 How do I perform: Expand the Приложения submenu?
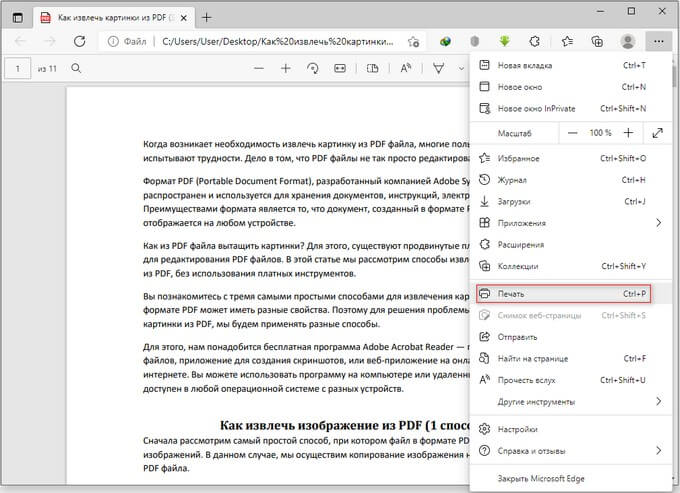pos(571,223)
